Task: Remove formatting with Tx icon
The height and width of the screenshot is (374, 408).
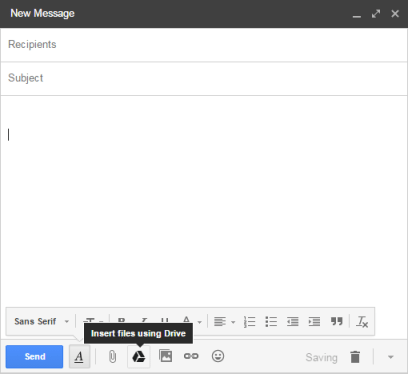Action: click(362, 322)
